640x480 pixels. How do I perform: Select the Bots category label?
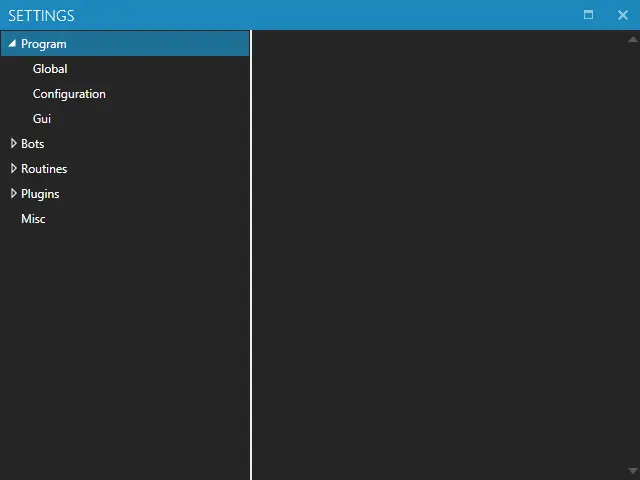pos(33,144)
